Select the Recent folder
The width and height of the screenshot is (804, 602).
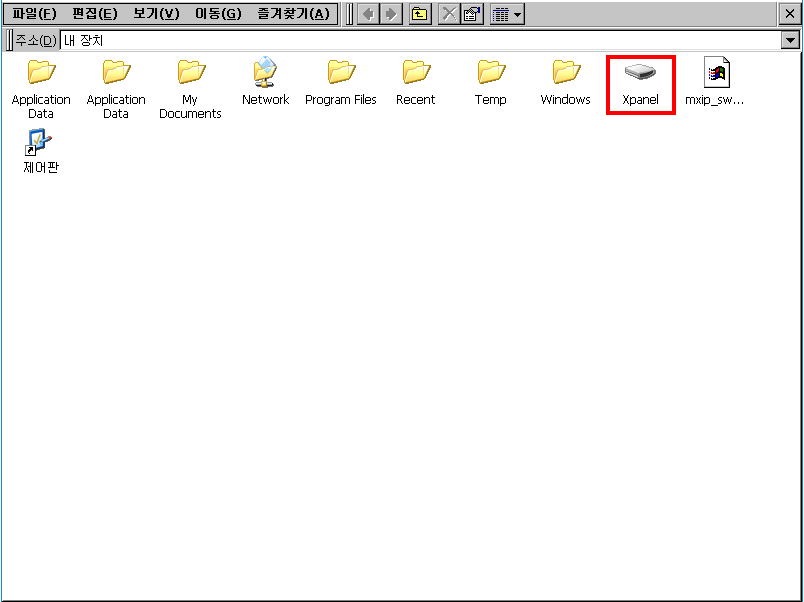pyautogui.click(x=415, y=82)
